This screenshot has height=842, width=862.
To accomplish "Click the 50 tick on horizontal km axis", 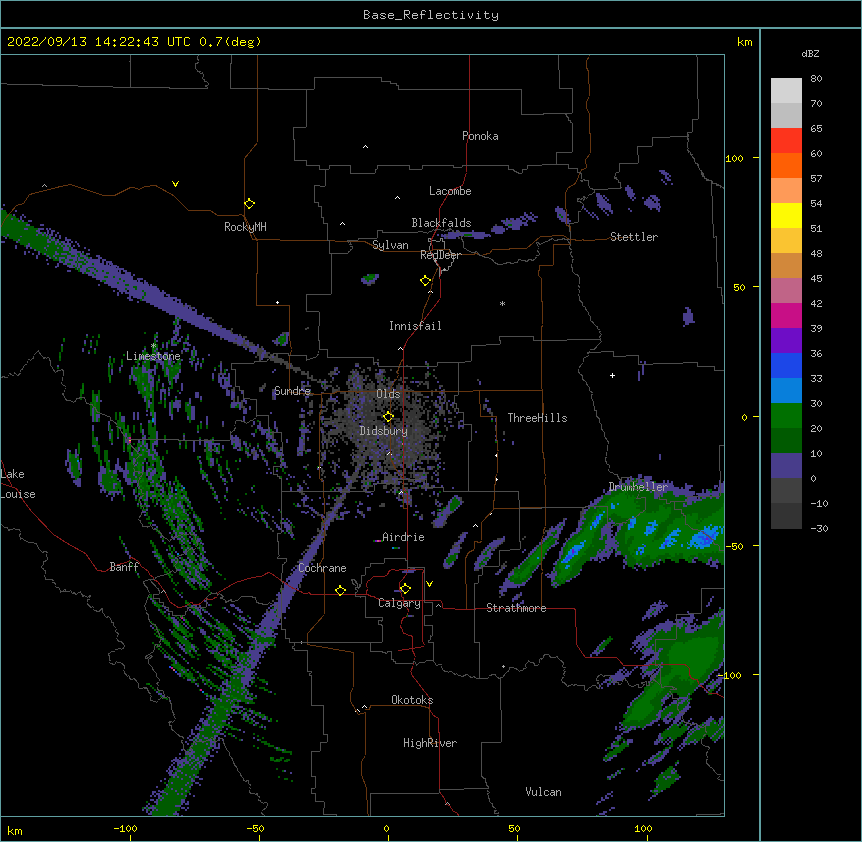I will click(x=514, y=828).
